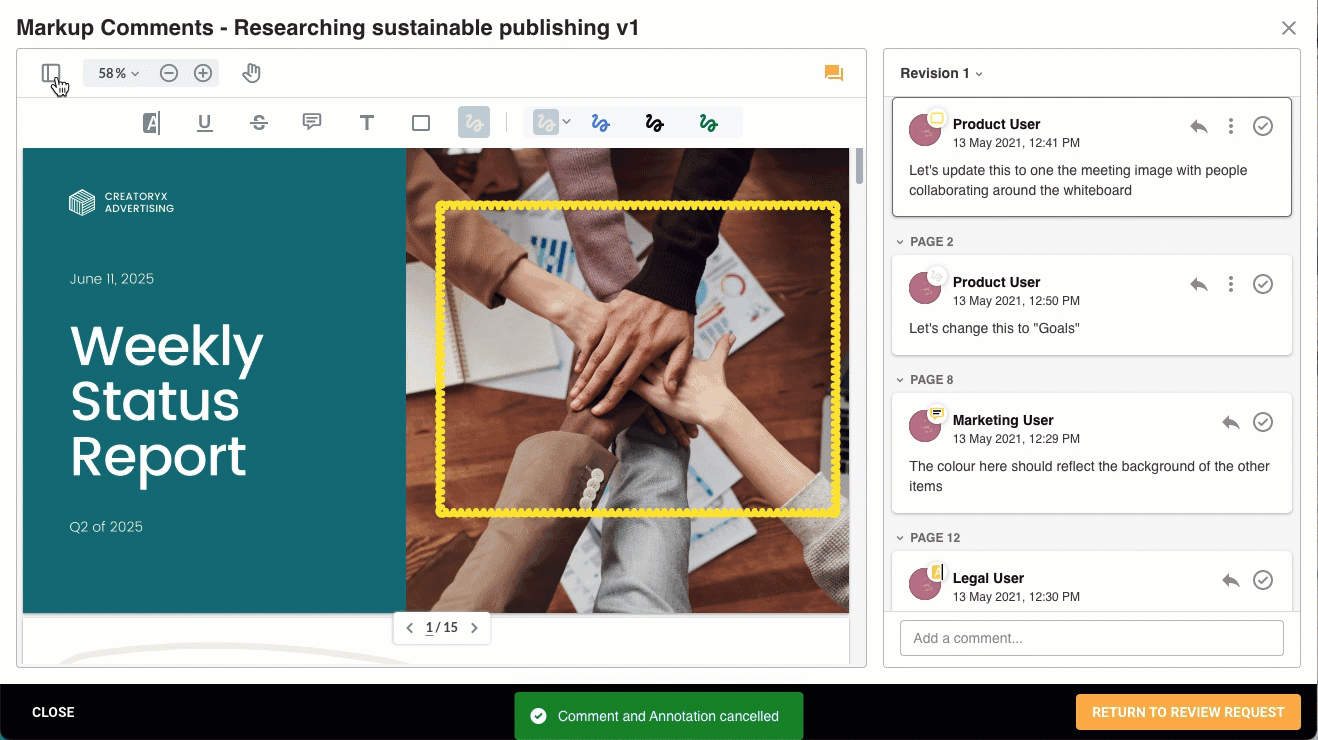Open more options on first comment

[x=1231, y=126]
